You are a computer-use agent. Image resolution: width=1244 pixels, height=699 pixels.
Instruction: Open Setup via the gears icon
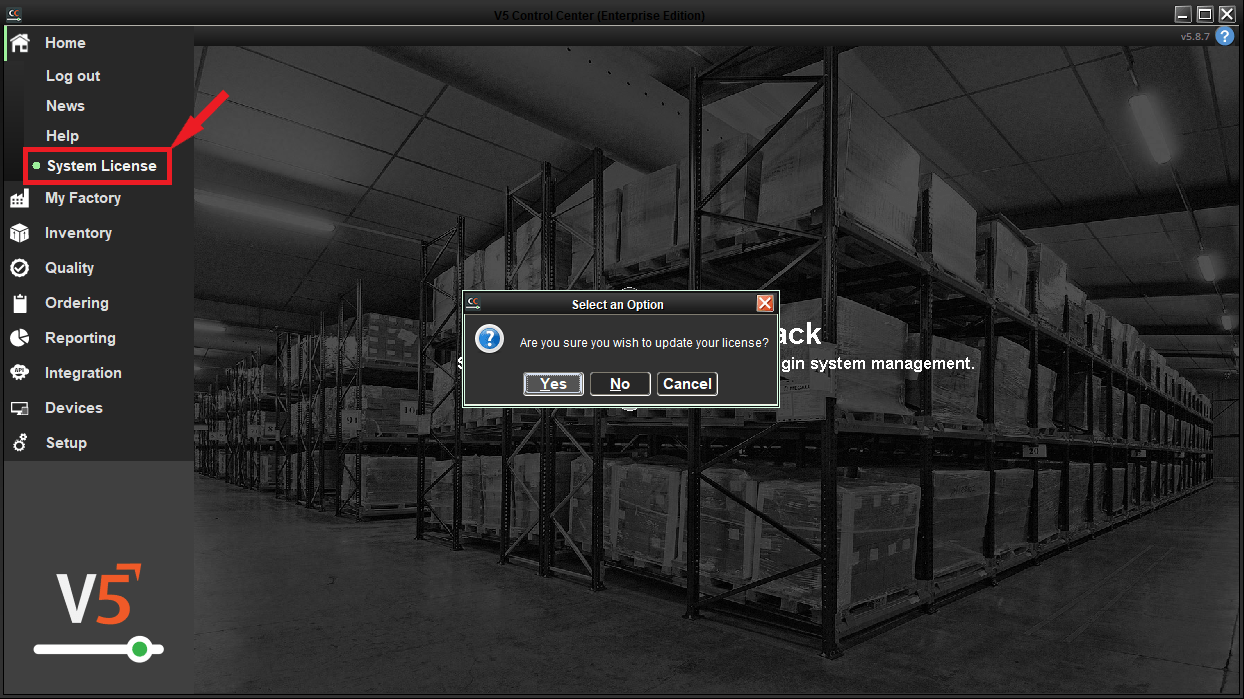coord(19,443)
